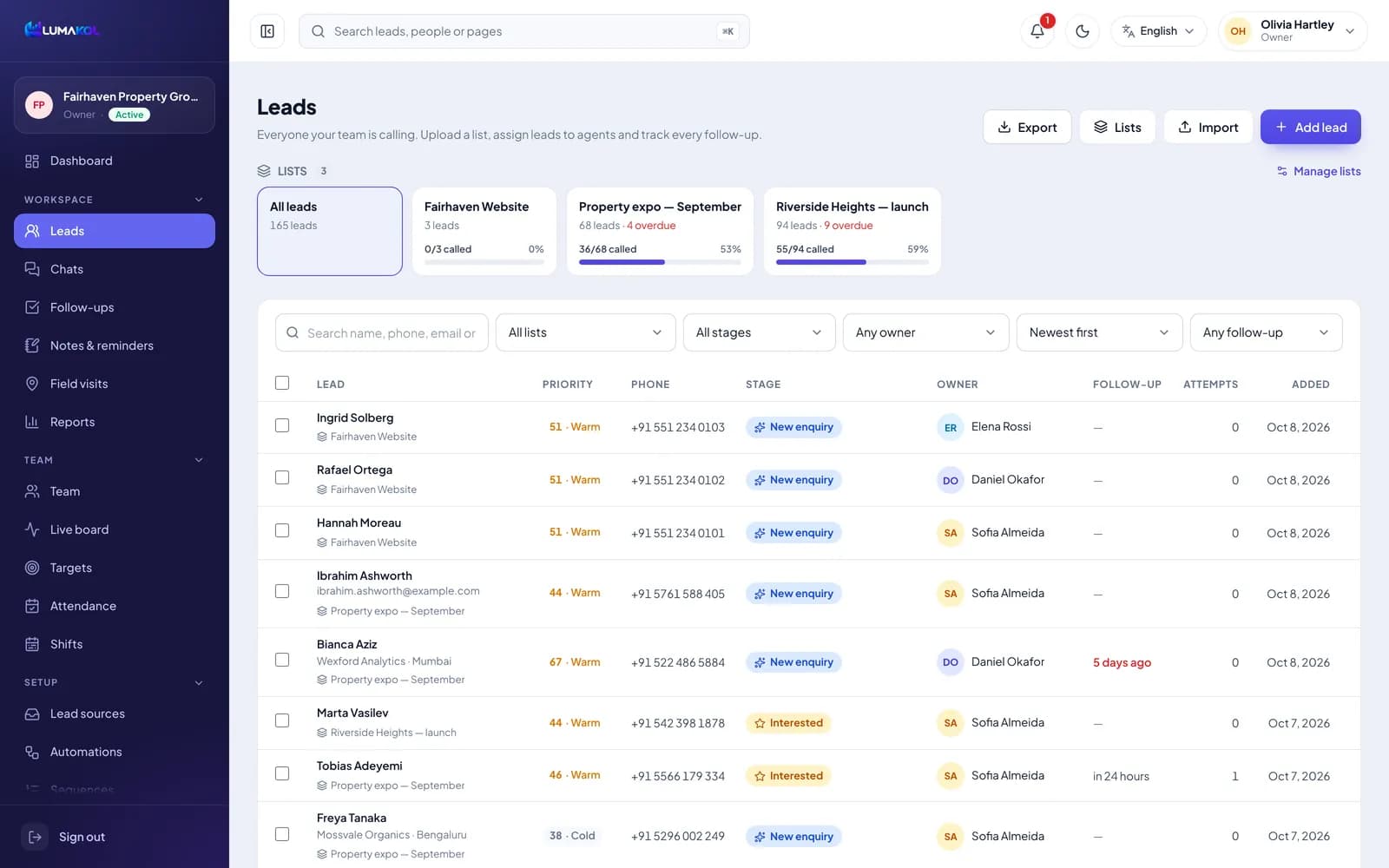Screen dimensions: 1389x868
Task: Check the Rafael Ortega row checkbox
Action: tap(282, 477)
